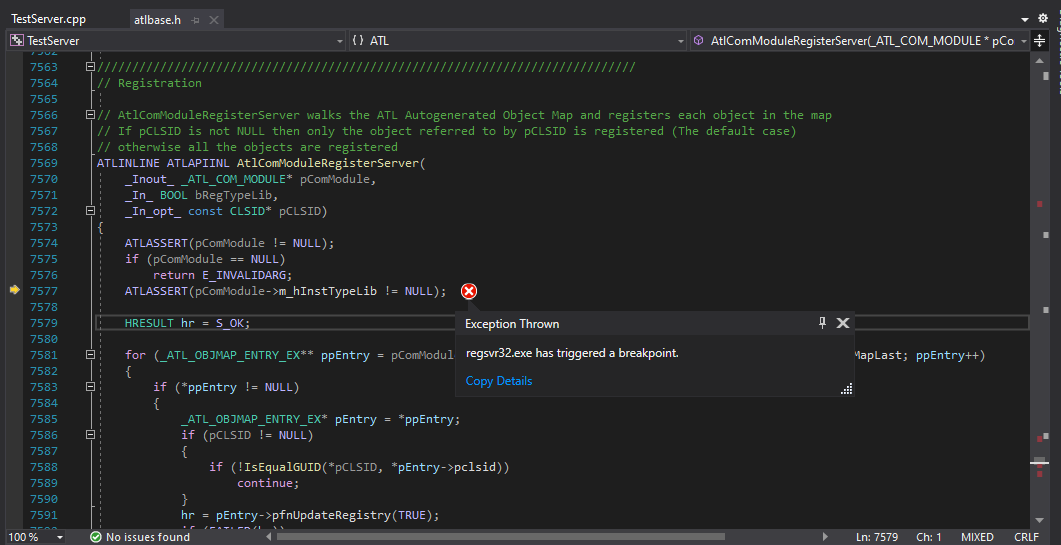
Task: Click the pfnUpdateRegistry(TRUE) call on line 7591
Action: pyautogui.click(x=355, y=515)
